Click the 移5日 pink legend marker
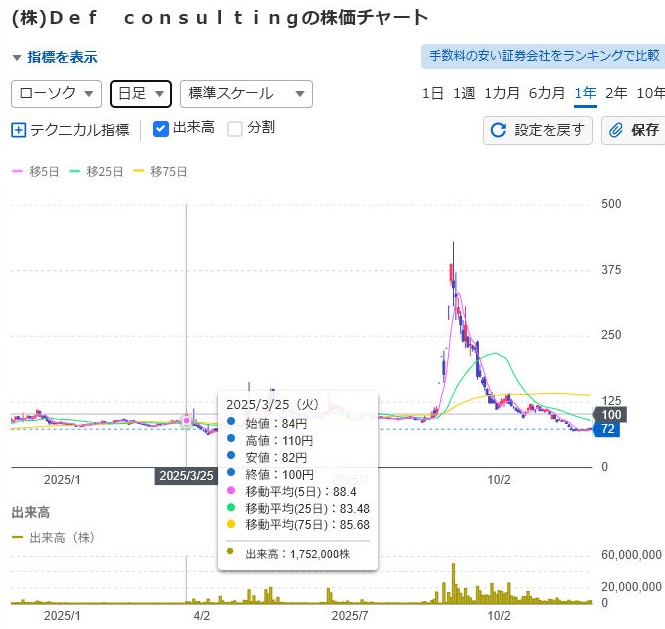 (x=17, y=172)
